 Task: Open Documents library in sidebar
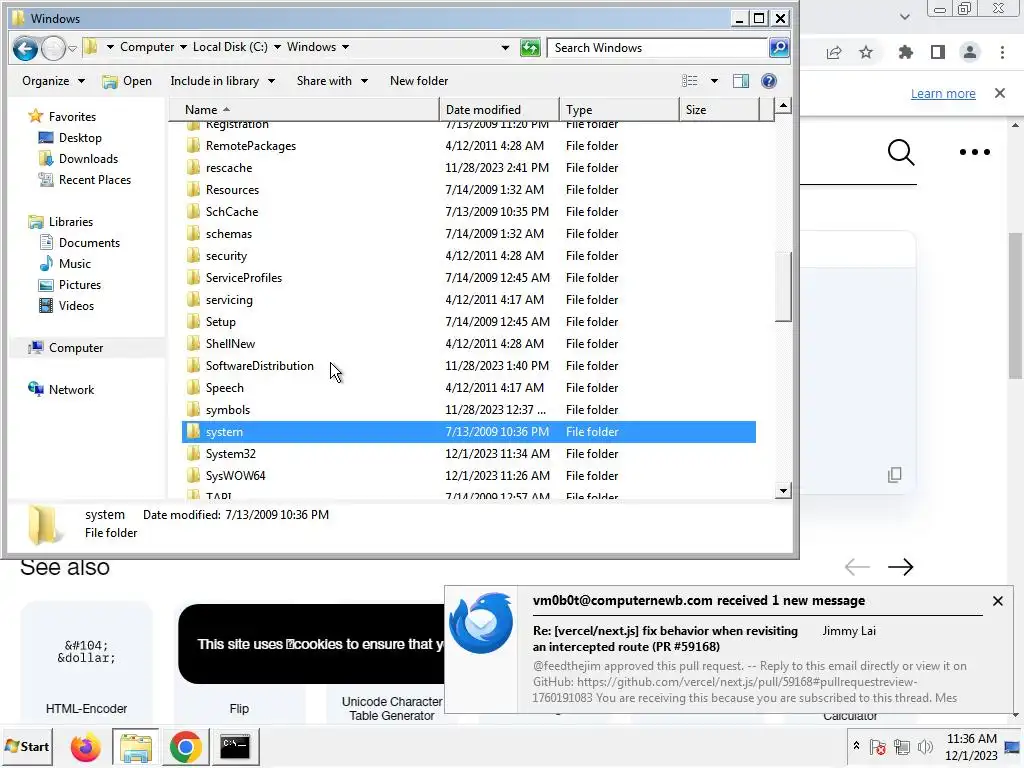[89, 242]
